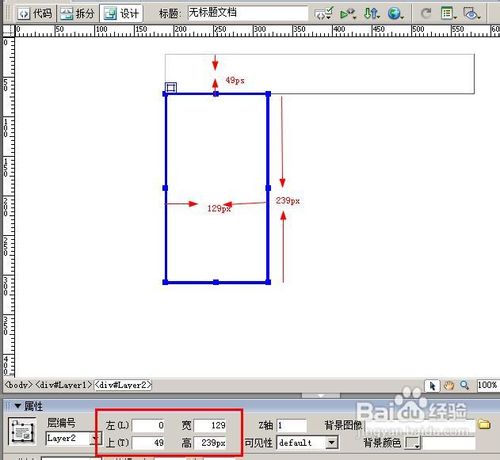This screenshot has height=460, width=500.
Task: Browse for background image folder icon
Action: [484, 424]
